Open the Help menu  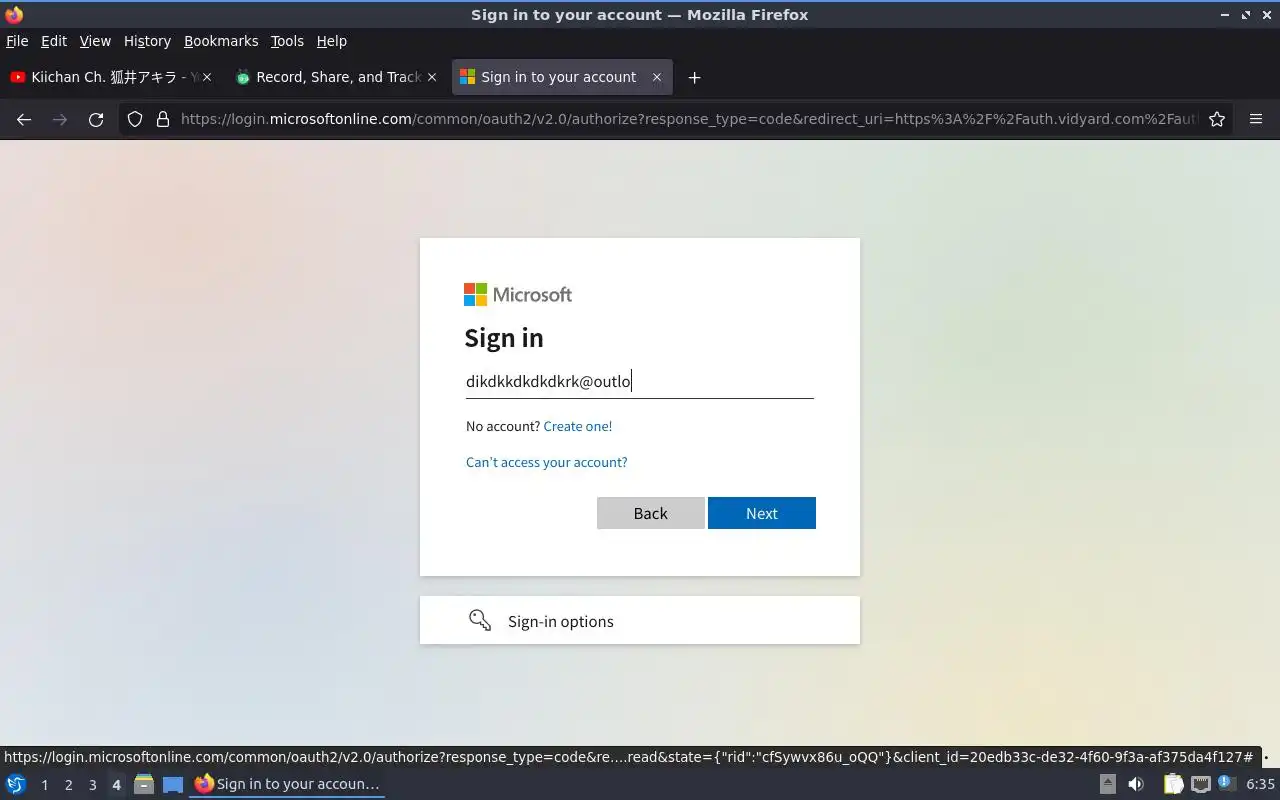coord(332,41)
